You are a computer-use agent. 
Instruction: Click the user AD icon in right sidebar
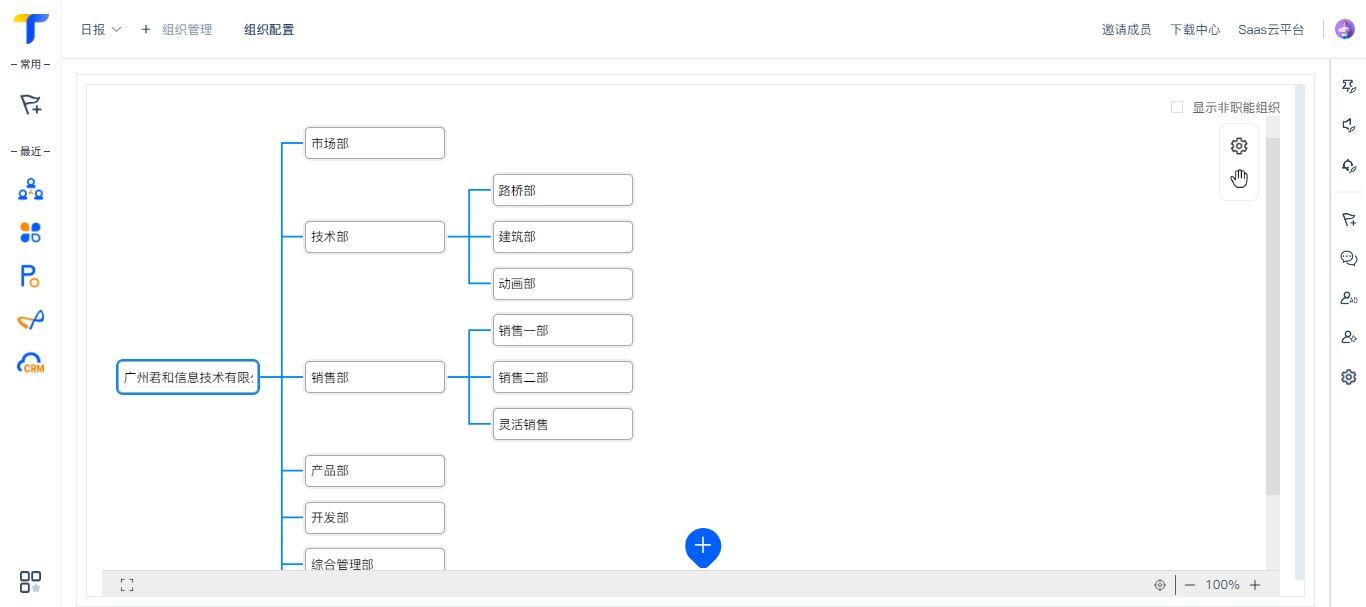(x=1348, y=298)
